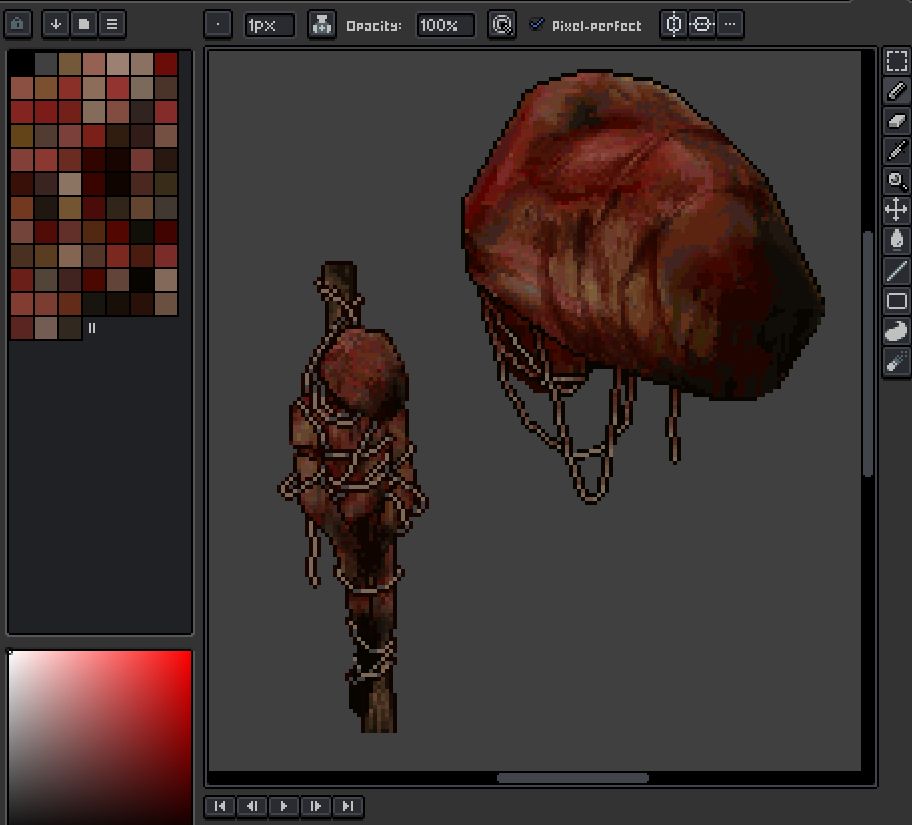Select the Move tool
This screenshot has width=912, height=825.
point(896,210)
